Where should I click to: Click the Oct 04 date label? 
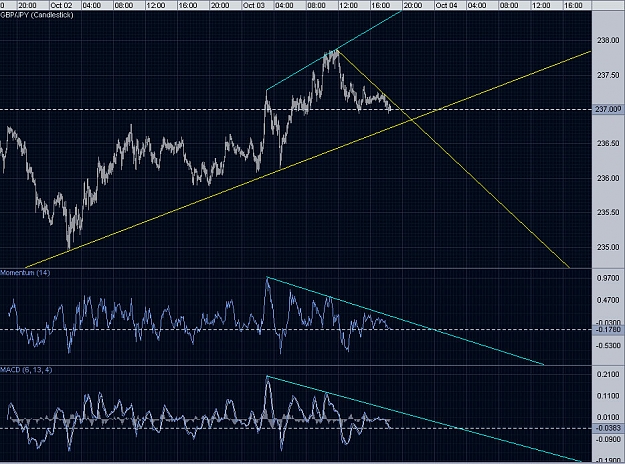tap(446, 5)
